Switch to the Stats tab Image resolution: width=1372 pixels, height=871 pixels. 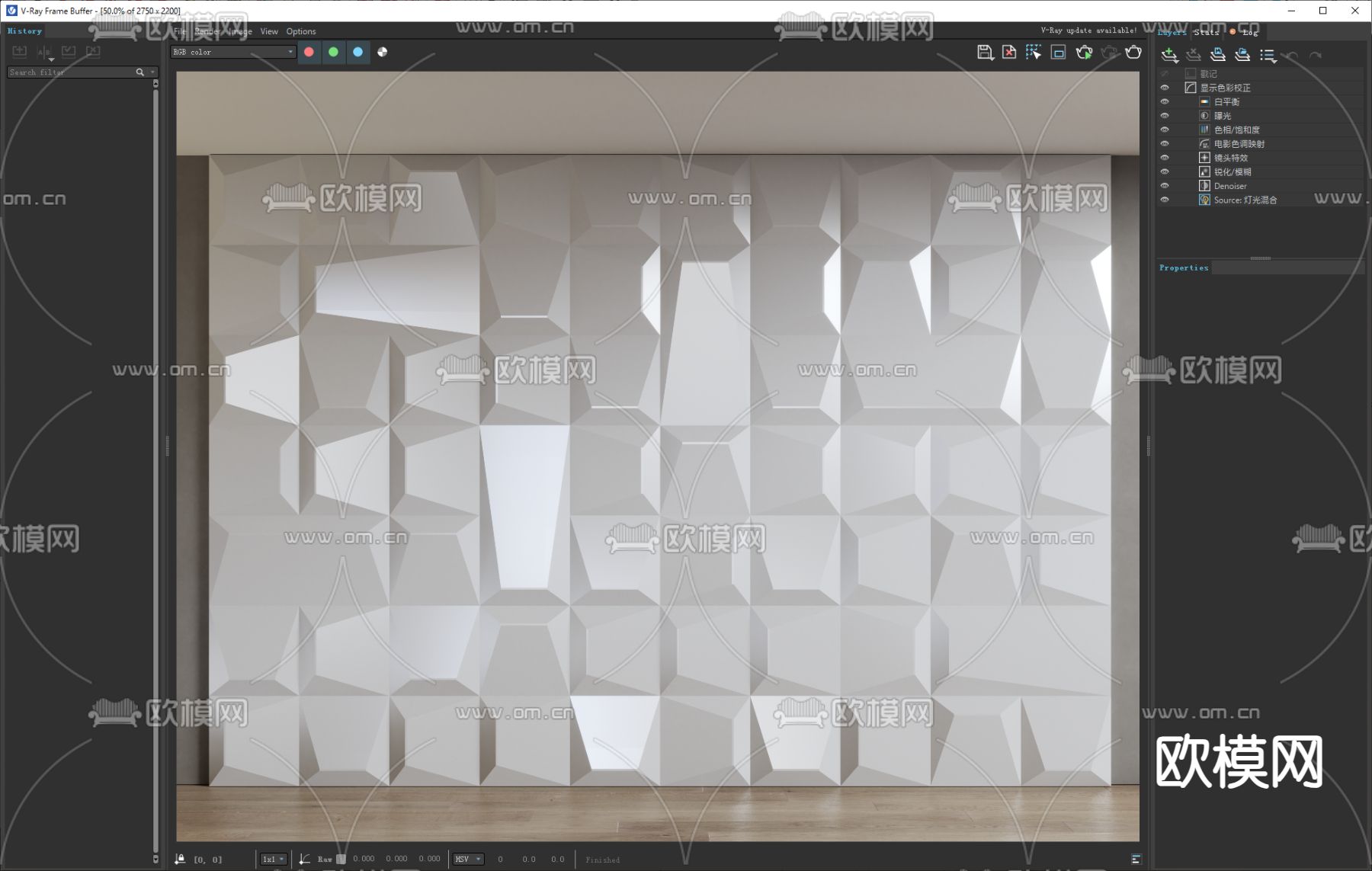(1207, 32)
